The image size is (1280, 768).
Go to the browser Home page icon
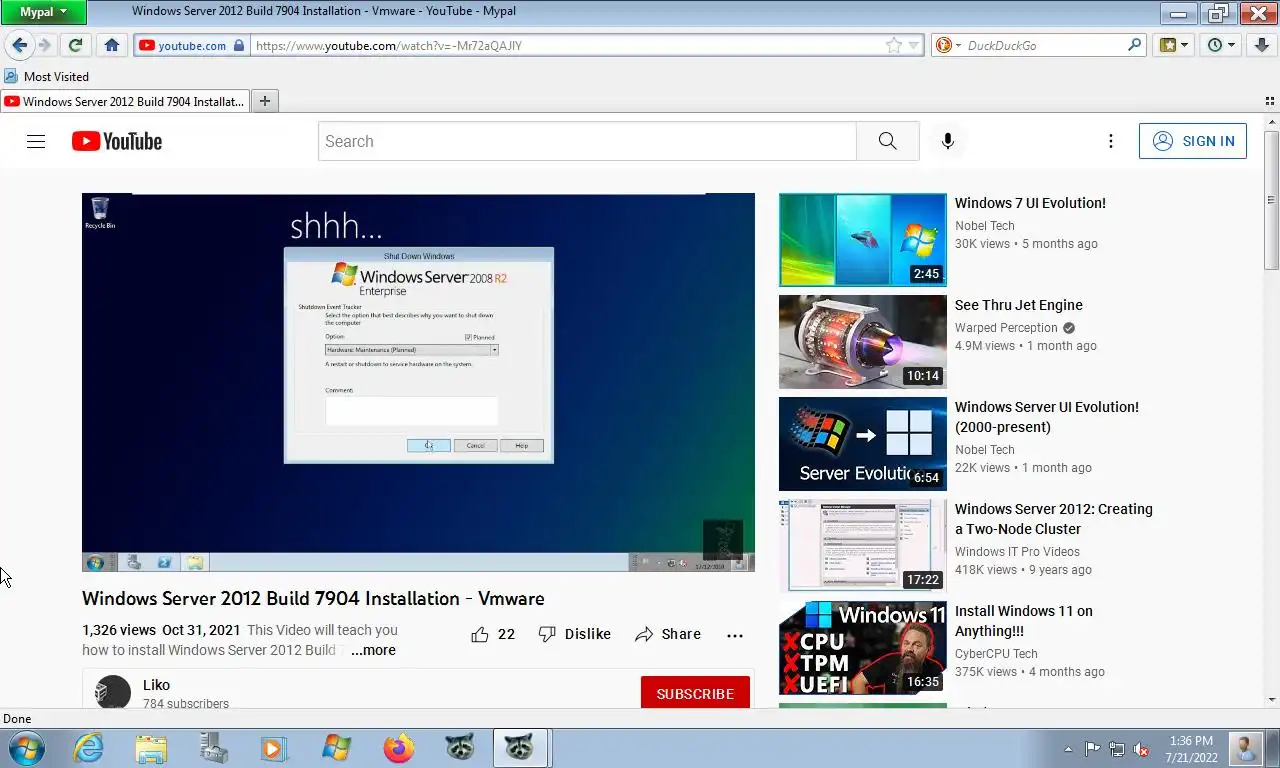coord(112,45)
